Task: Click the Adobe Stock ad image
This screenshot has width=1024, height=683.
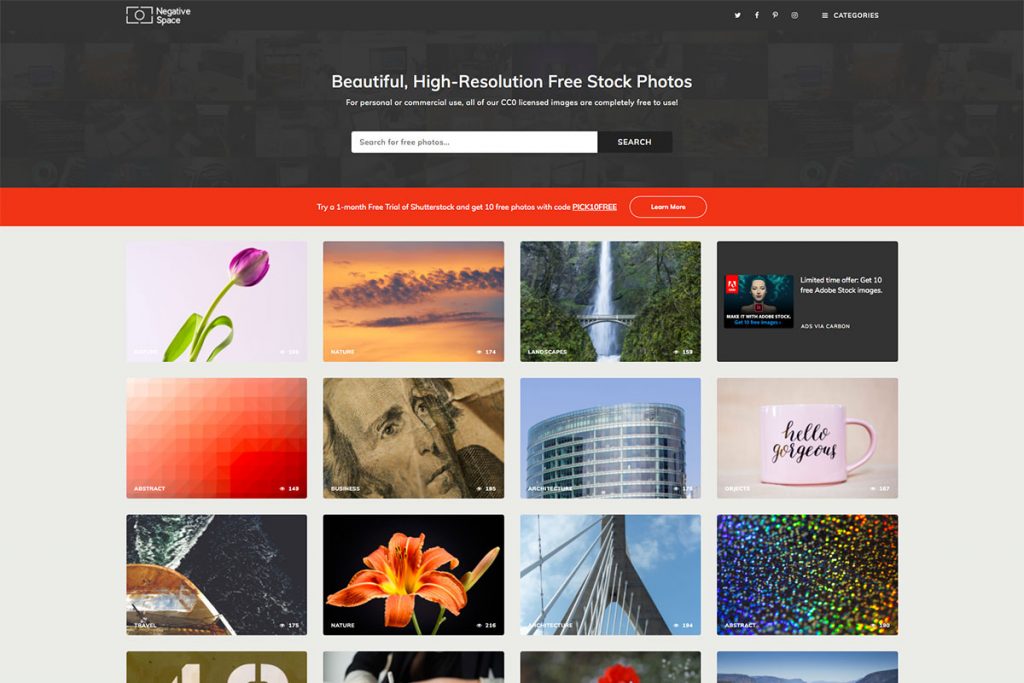Action: point(758,301)
